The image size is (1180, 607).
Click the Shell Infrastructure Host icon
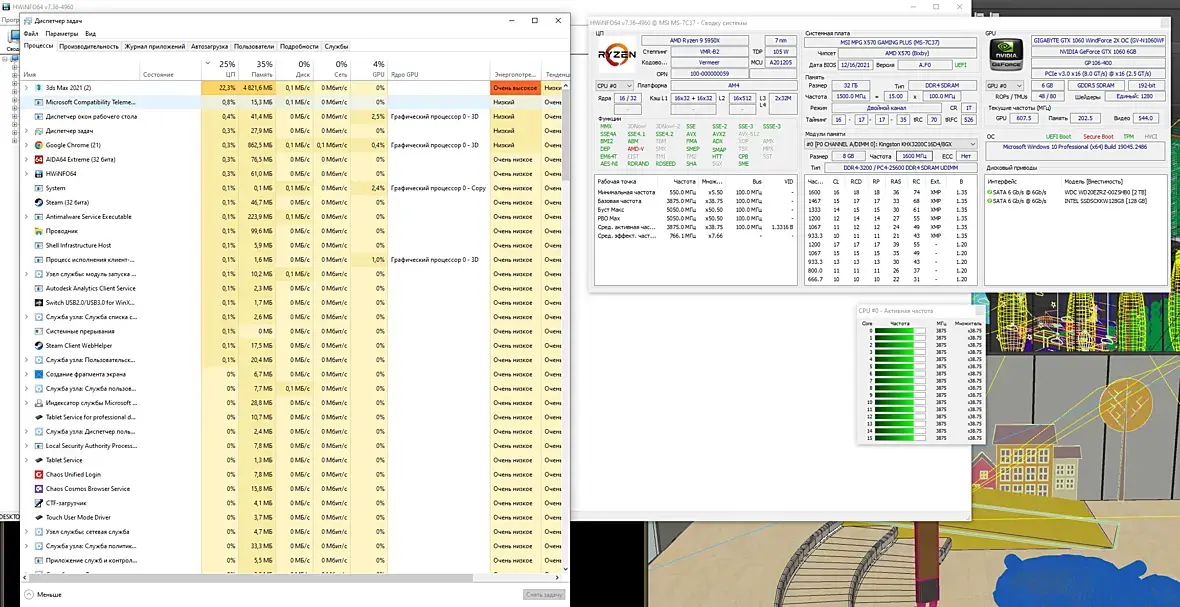[x=39, y=245]
